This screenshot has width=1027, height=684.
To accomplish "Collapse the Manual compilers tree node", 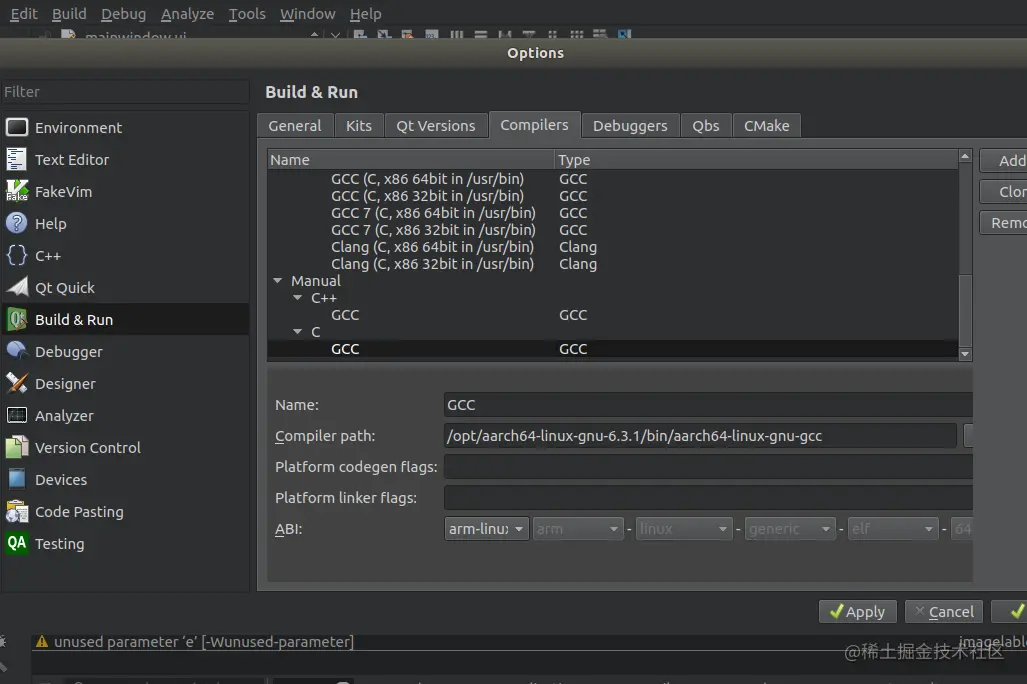I will 278,280.
